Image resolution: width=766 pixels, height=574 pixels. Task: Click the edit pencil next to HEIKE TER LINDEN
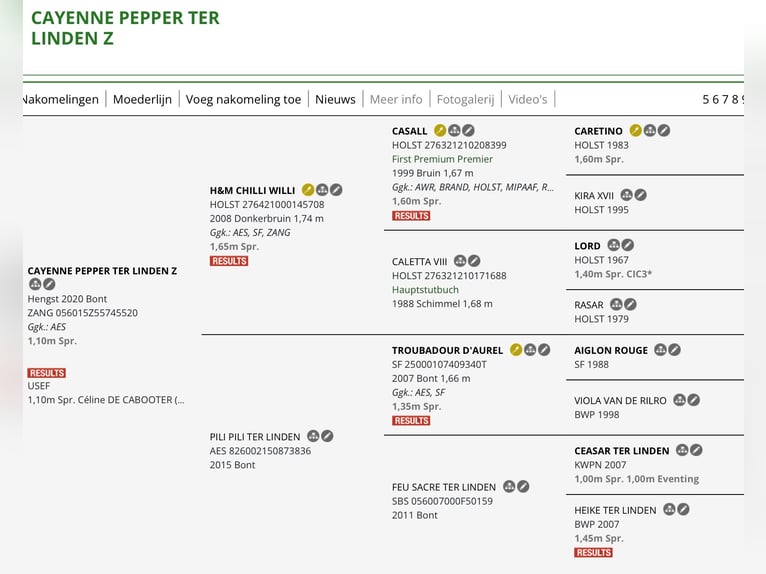(684, 509)
